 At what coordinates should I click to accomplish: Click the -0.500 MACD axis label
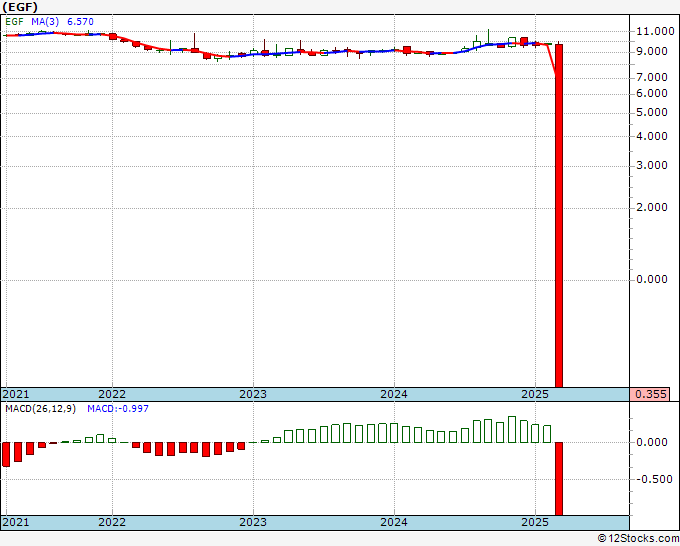click(654, 479)
